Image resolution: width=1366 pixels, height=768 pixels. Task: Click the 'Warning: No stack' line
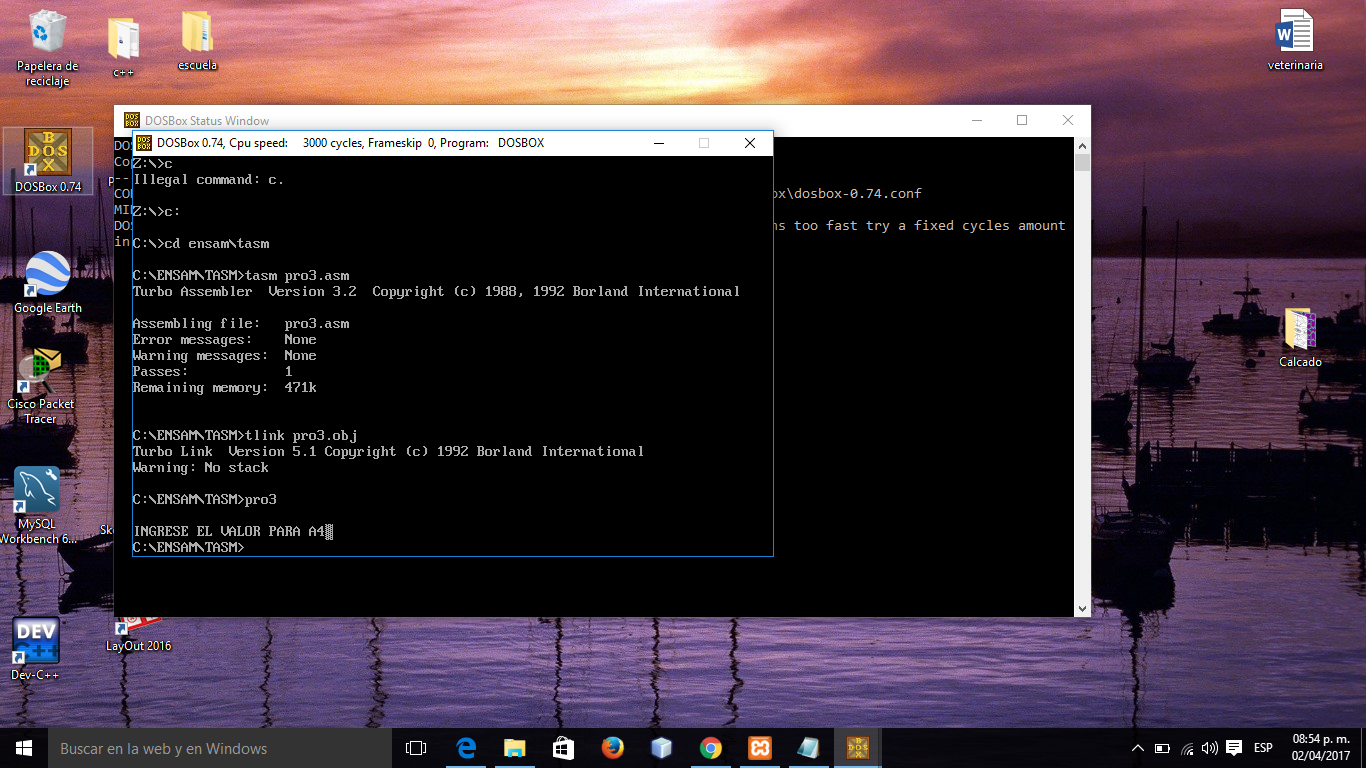[x=201, y=468]
